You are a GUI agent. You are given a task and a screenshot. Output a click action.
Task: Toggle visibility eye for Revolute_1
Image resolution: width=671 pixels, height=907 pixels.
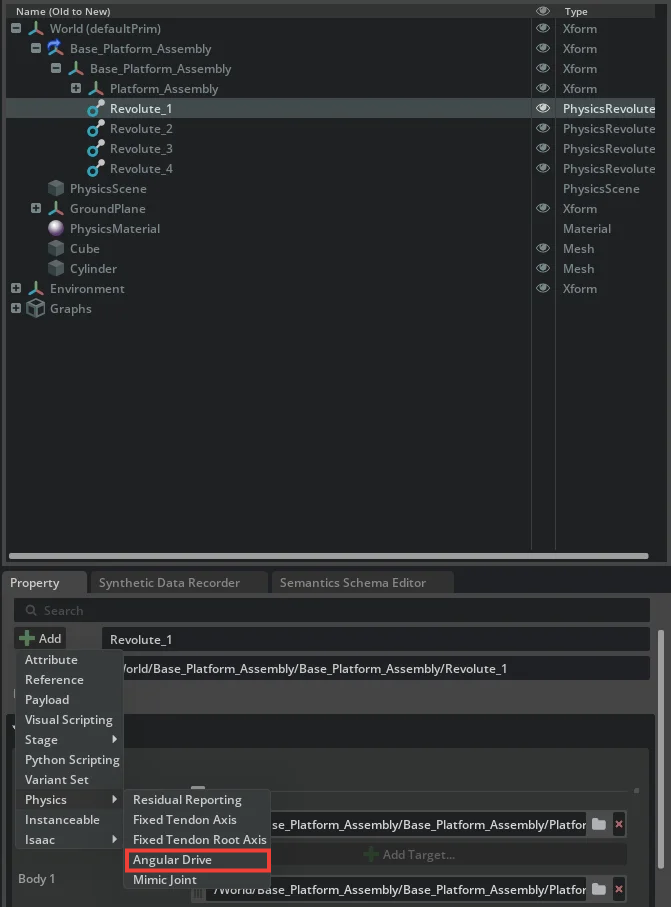click(543, 109)
